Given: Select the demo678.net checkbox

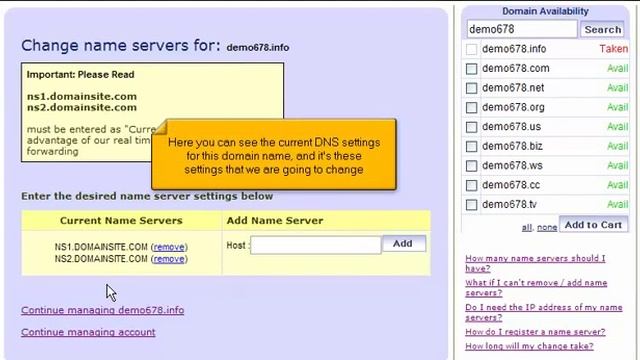Looking at the screenshot, I should [471, 88].
